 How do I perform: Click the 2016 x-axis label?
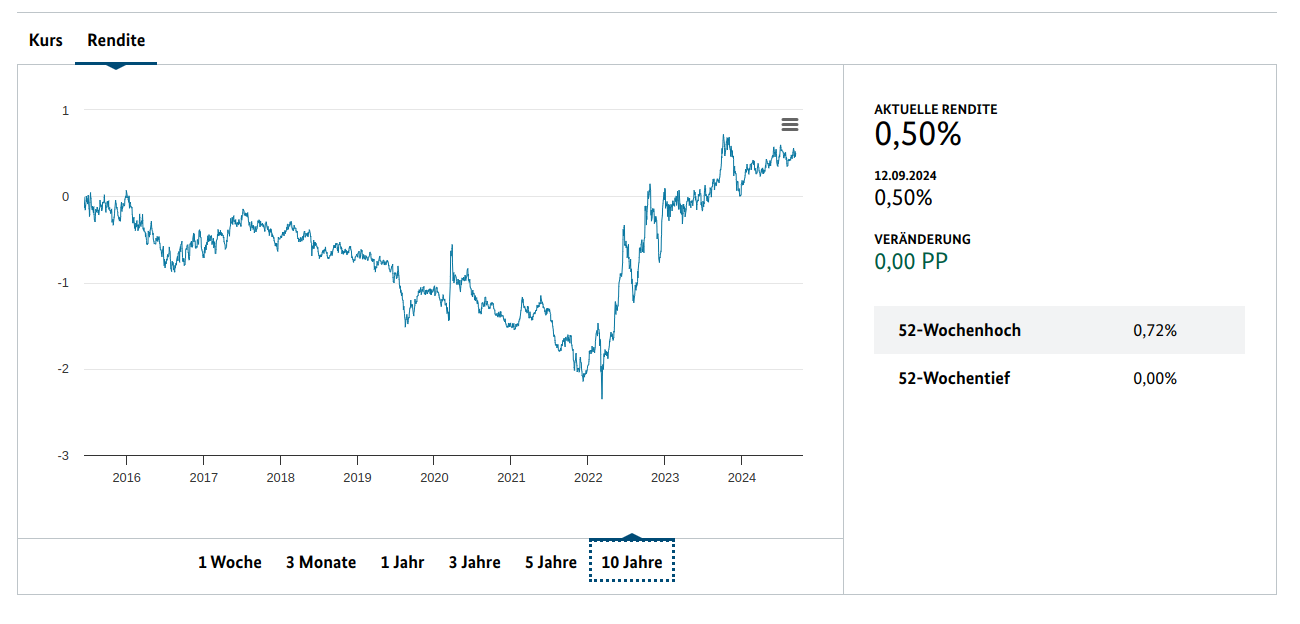click(127, 477)
